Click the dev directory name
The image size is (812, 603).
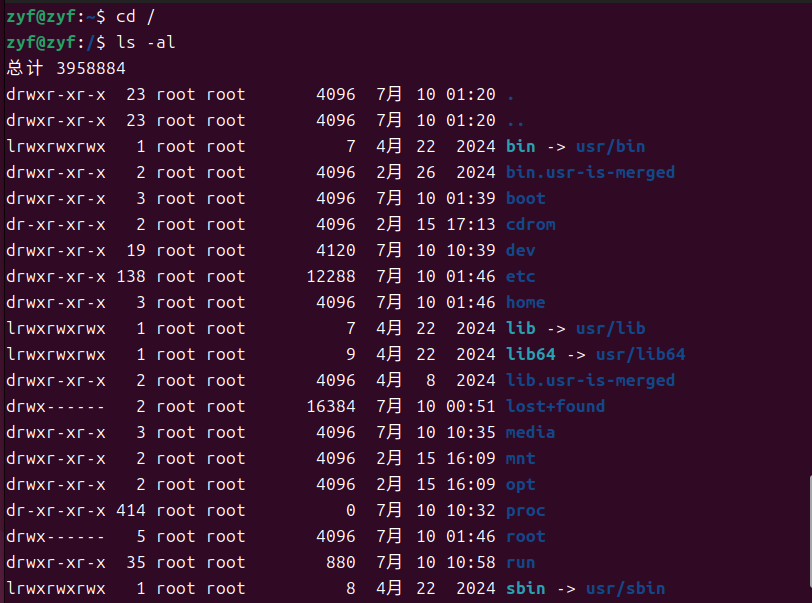pos(520,250)
